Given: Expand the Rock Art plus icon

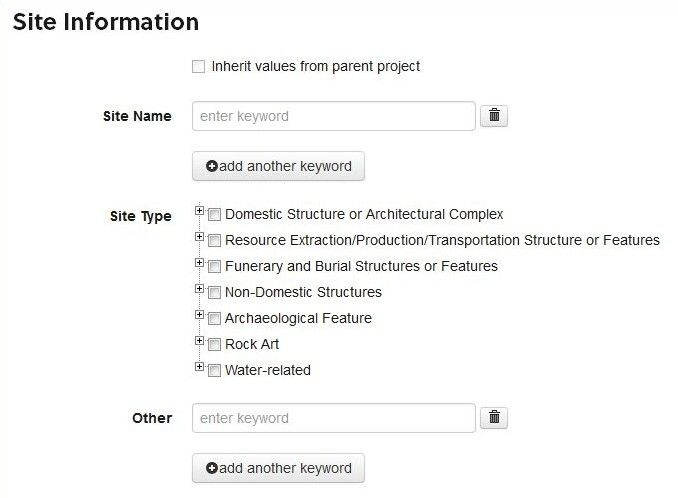Looking at the screenshot, I should [x=199, y=341].
